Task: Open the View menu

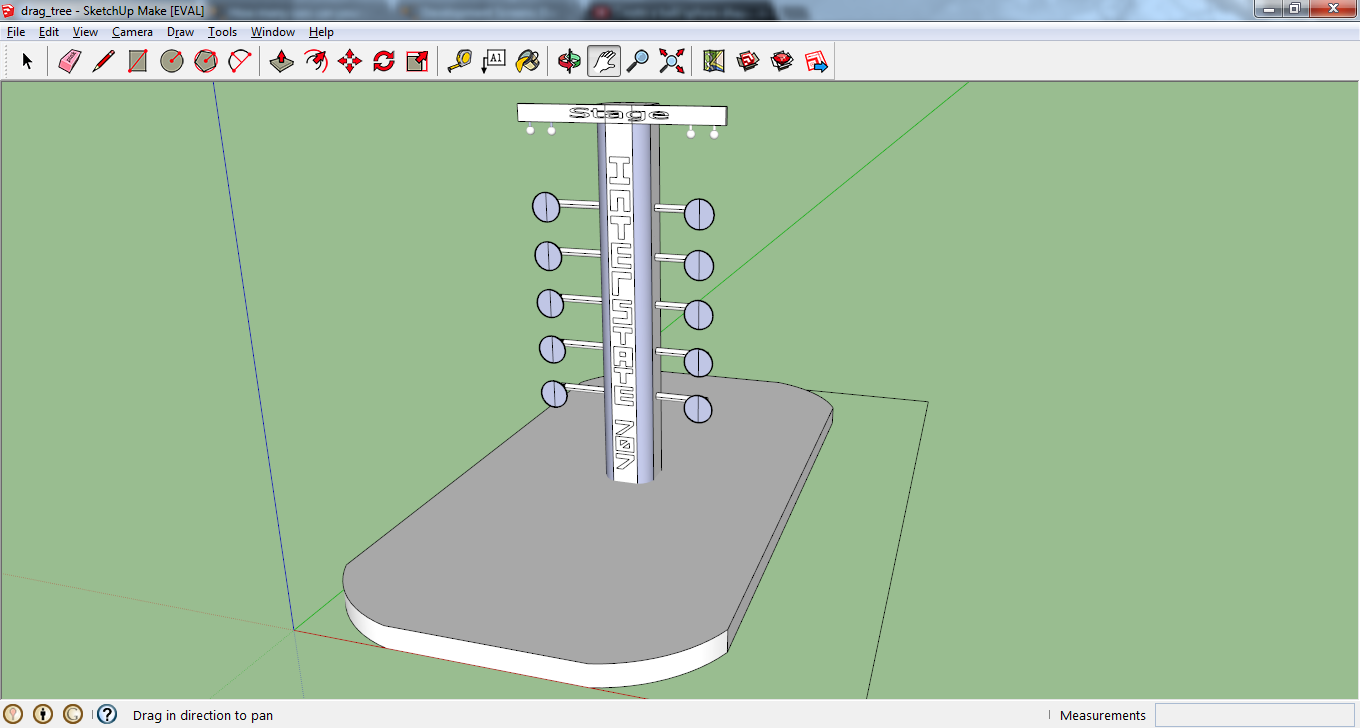Action: pos(85,32)
